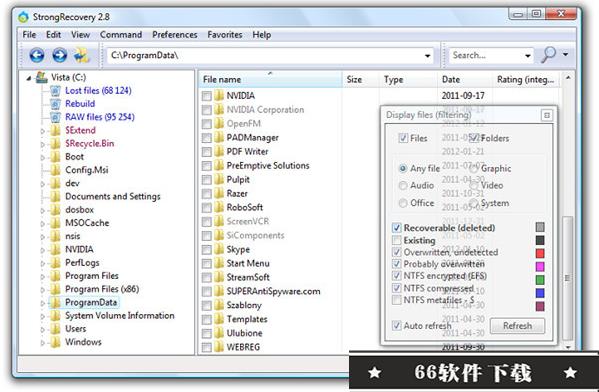Expand the Program Files tree node
Image resolution: width=599 pixels, height=392 pixels.
click(x=43, y=276)
